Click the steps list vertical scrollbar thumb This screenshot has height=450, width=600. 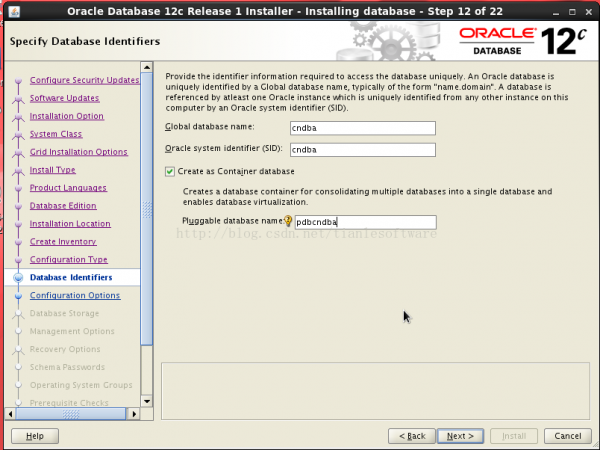tap(147, 209)
